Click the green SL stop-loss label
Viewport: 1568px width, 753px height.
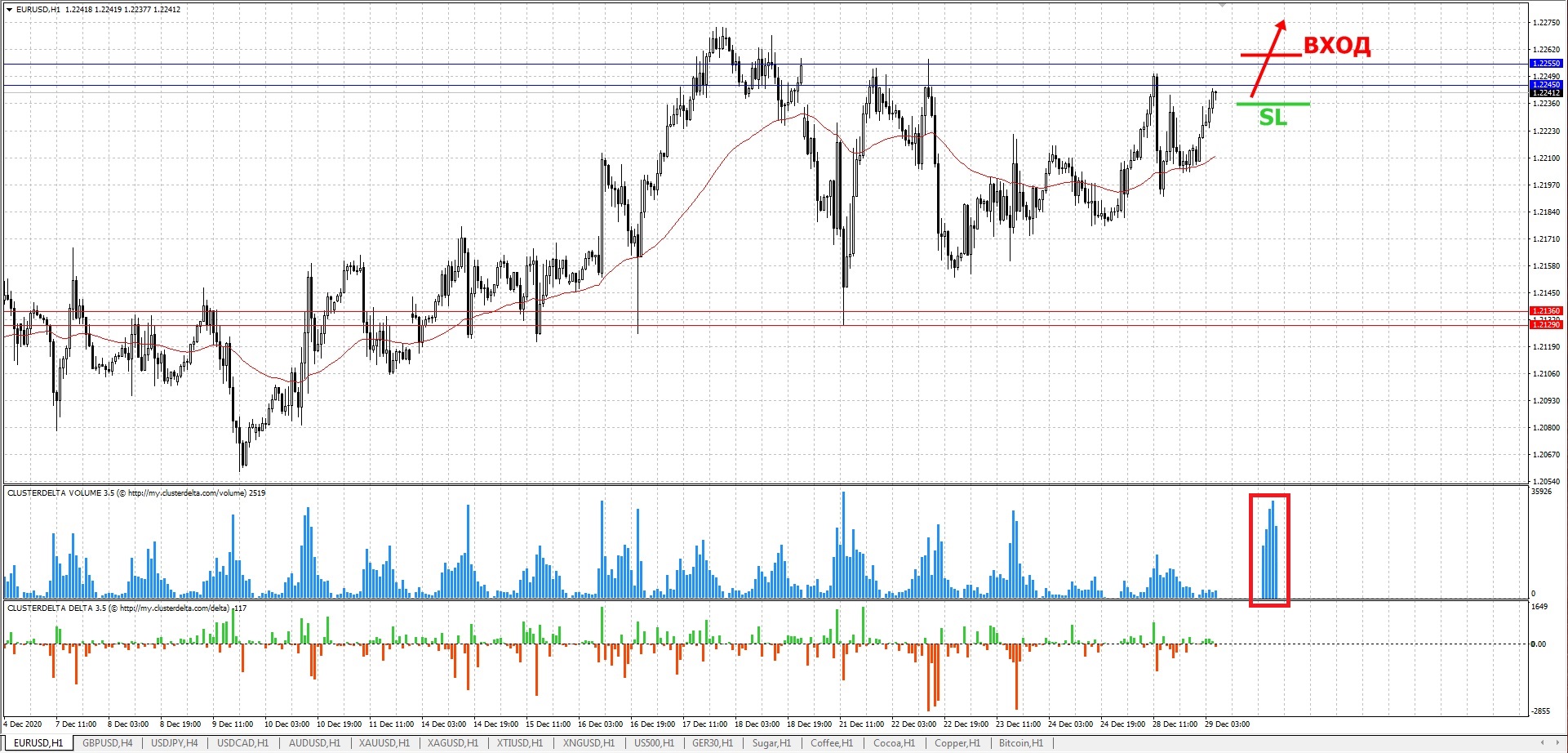click(x=1273, y=118)
